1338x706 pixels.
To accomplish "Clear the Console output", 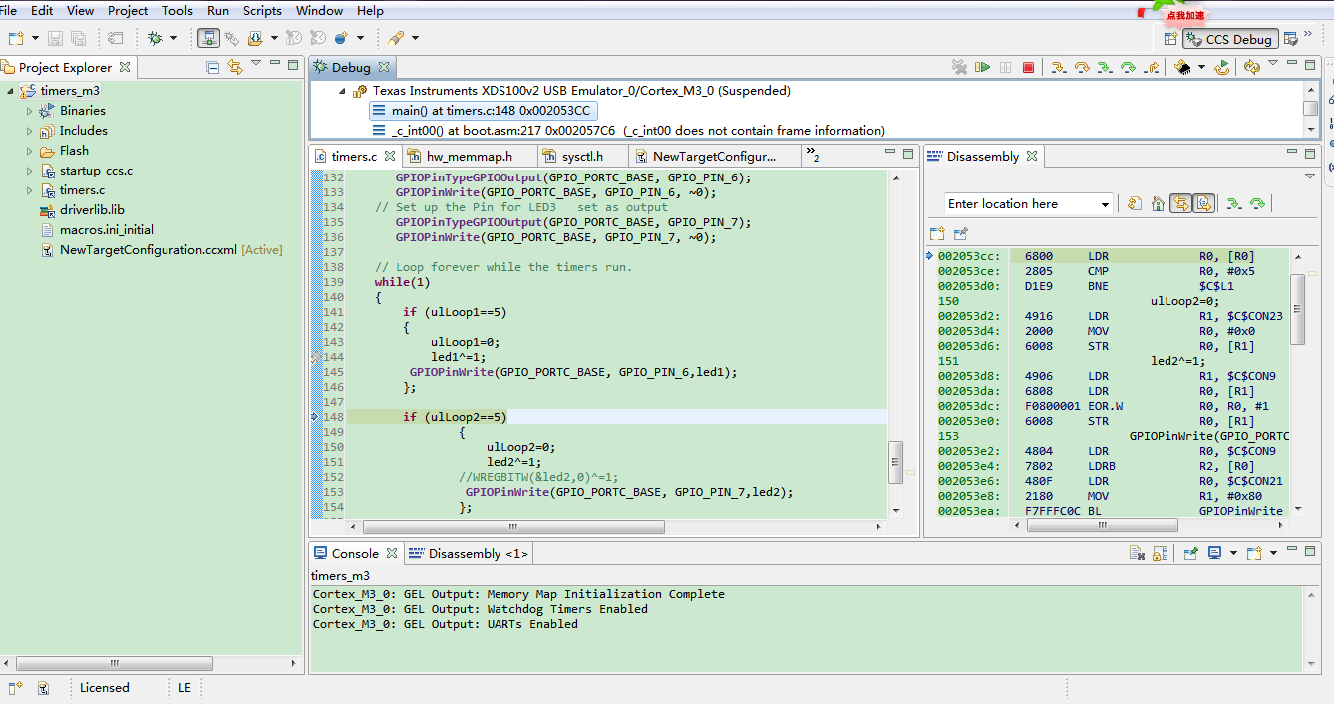I will 1137,553.
